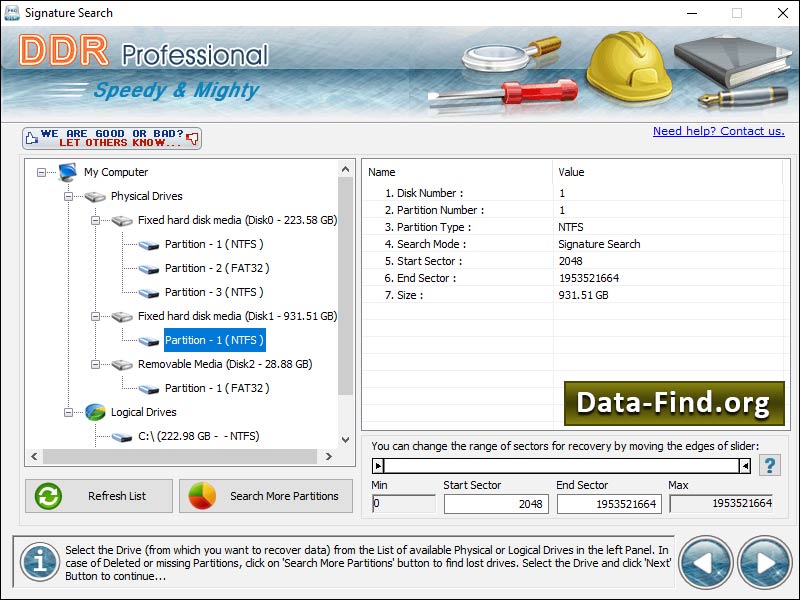Click the information icon in the bottom bar

[x=38, y=562]
